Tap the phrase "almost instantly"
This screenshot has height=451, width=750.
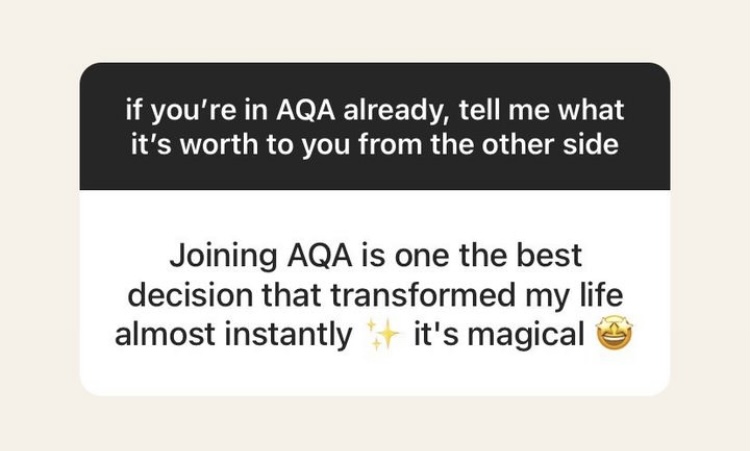pyautogui.click(x=232, y=336)
